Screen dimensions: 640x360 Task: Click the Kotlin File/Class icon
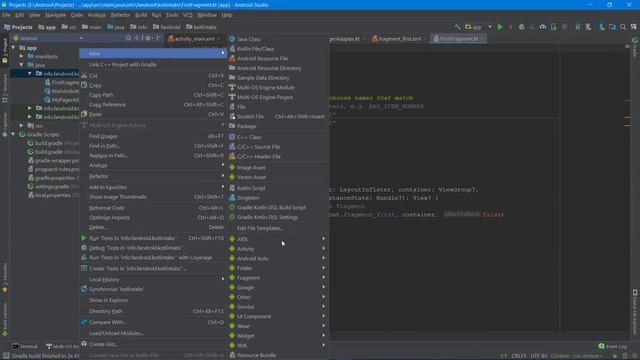232,49
